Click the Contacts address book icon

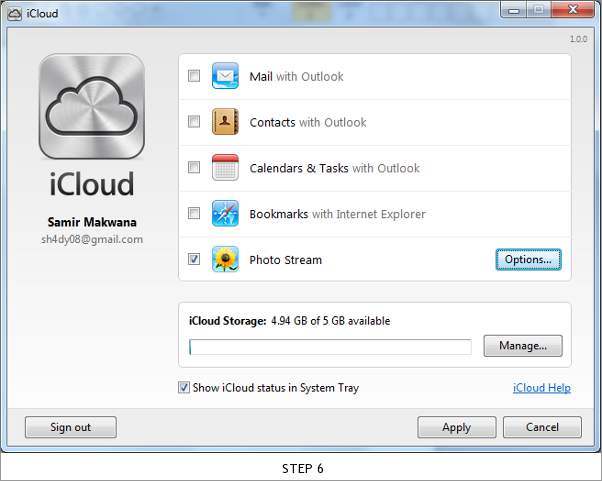[225, 122]
